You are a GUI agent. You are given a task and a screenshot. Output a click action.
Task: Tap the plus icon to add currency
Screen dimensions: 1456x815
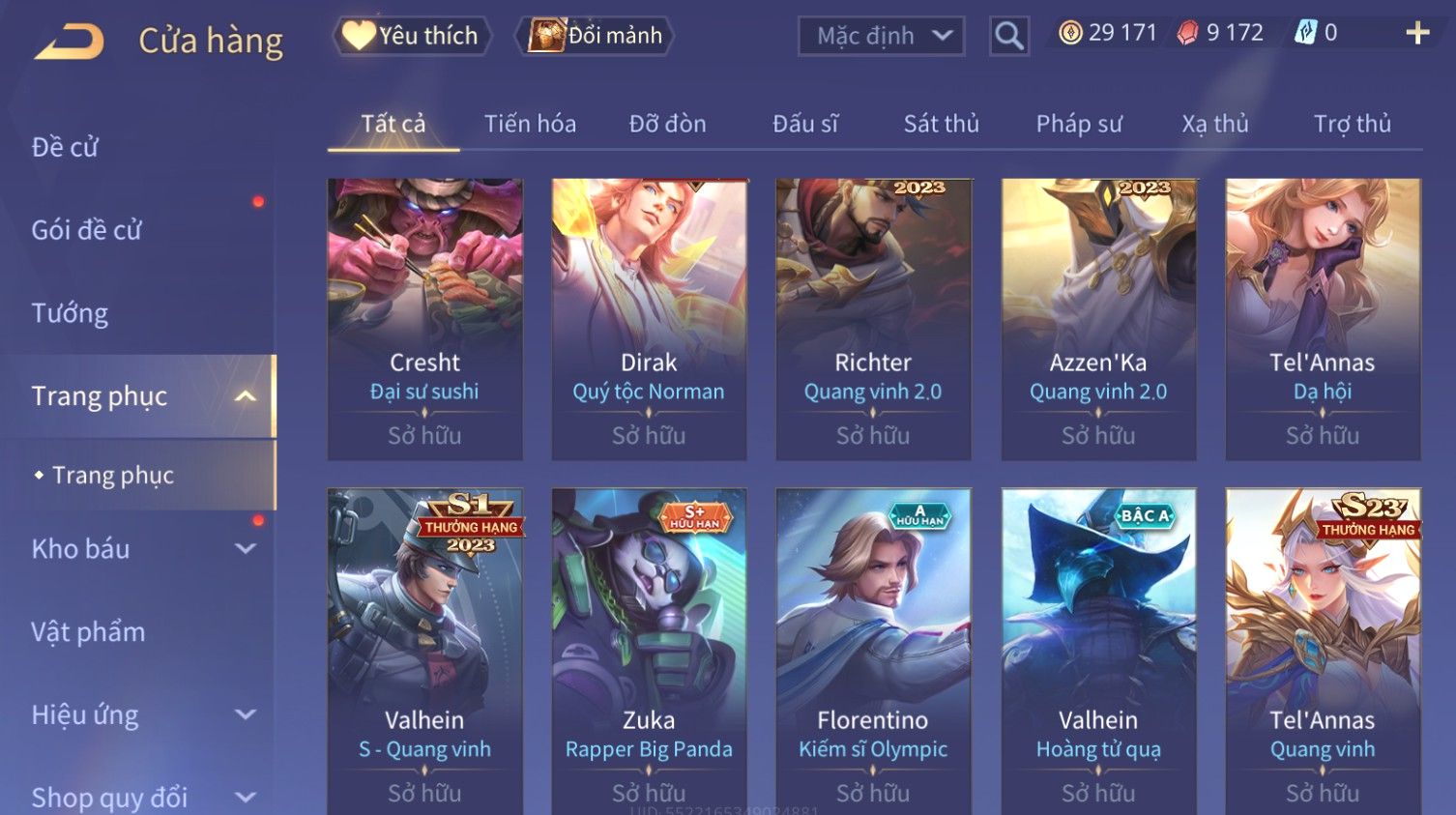pos(1417,33)
